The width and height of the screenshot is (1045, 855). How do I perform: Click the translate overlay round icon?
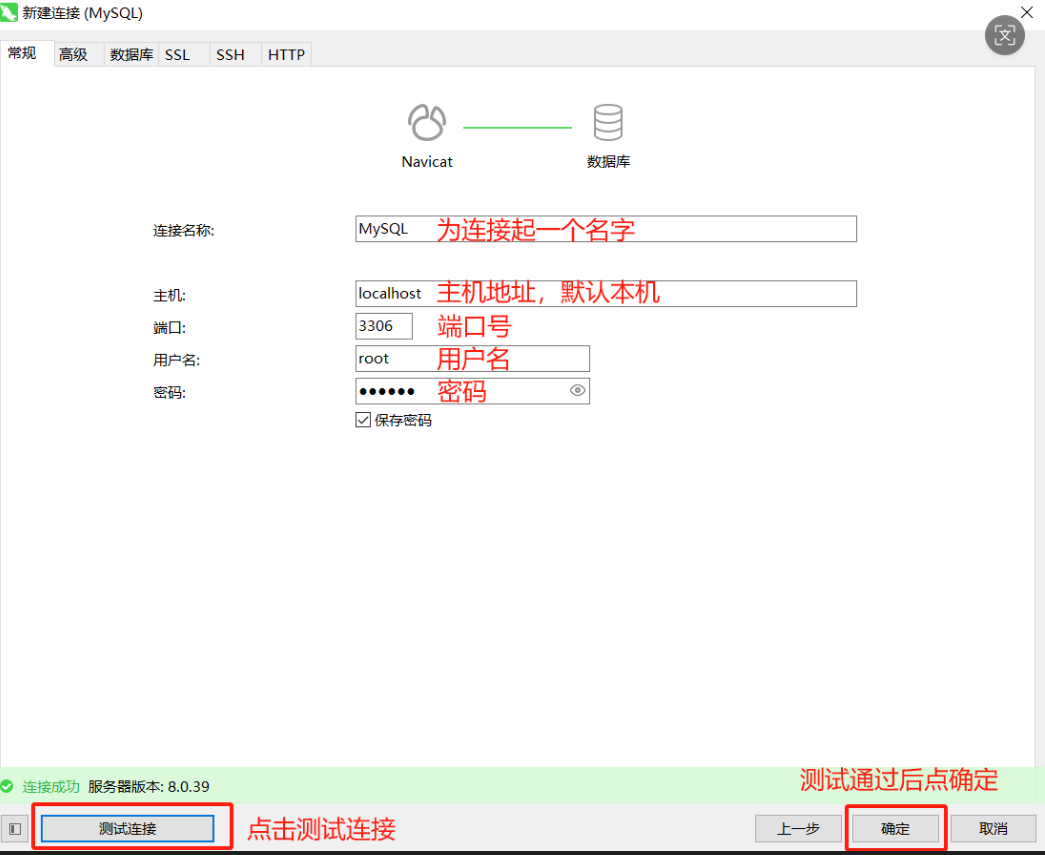1004,35
